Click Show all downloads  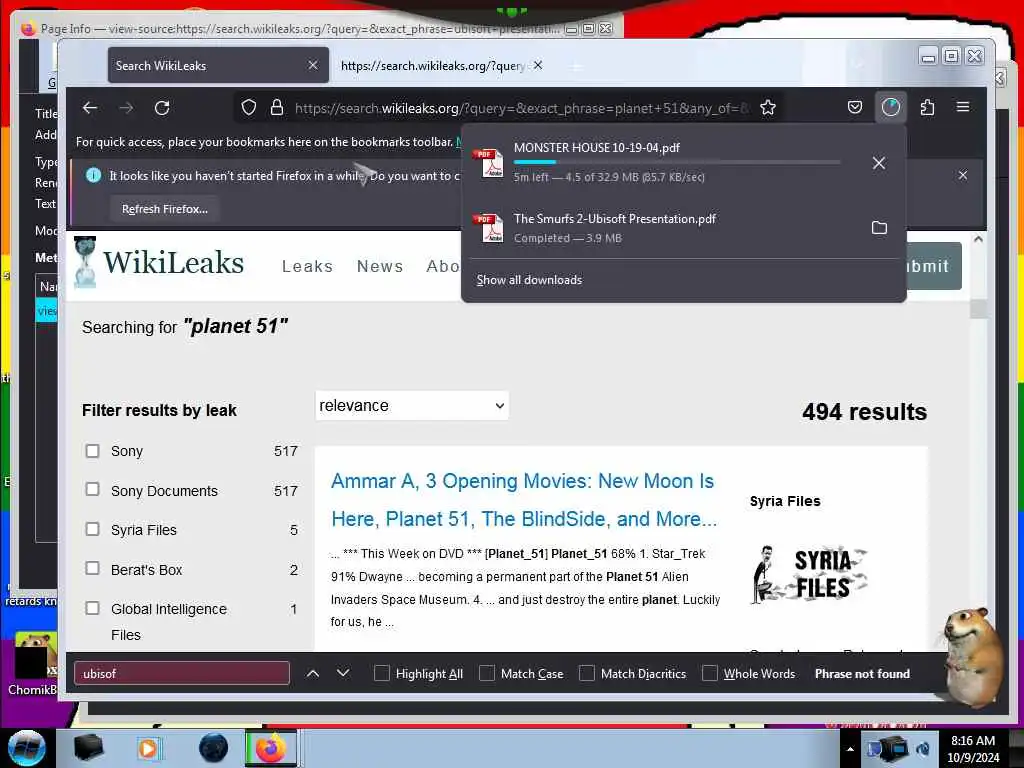click(x=529, y=280)
